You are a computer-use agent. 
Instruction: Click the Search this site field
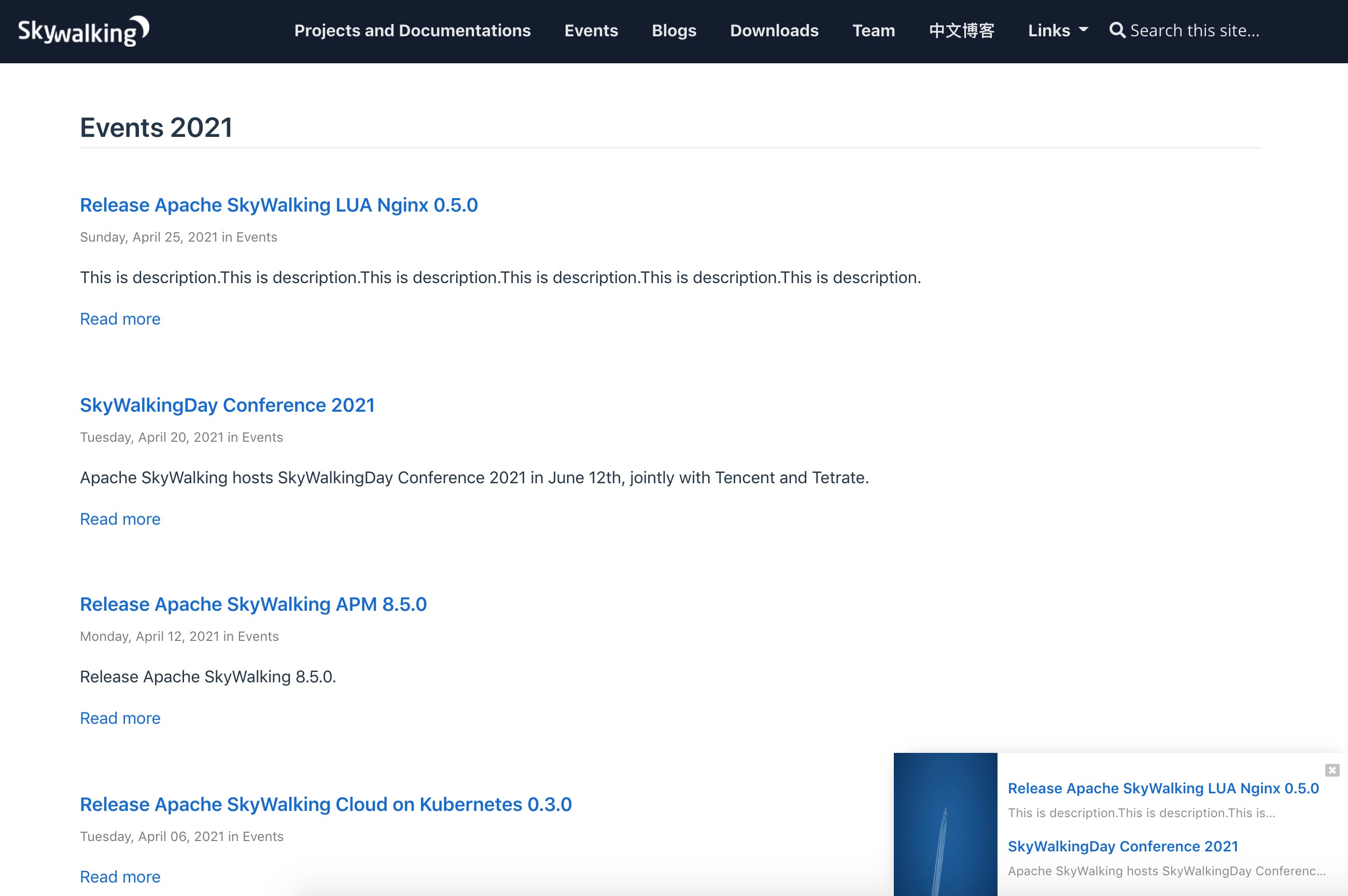tap(1194, 30)
